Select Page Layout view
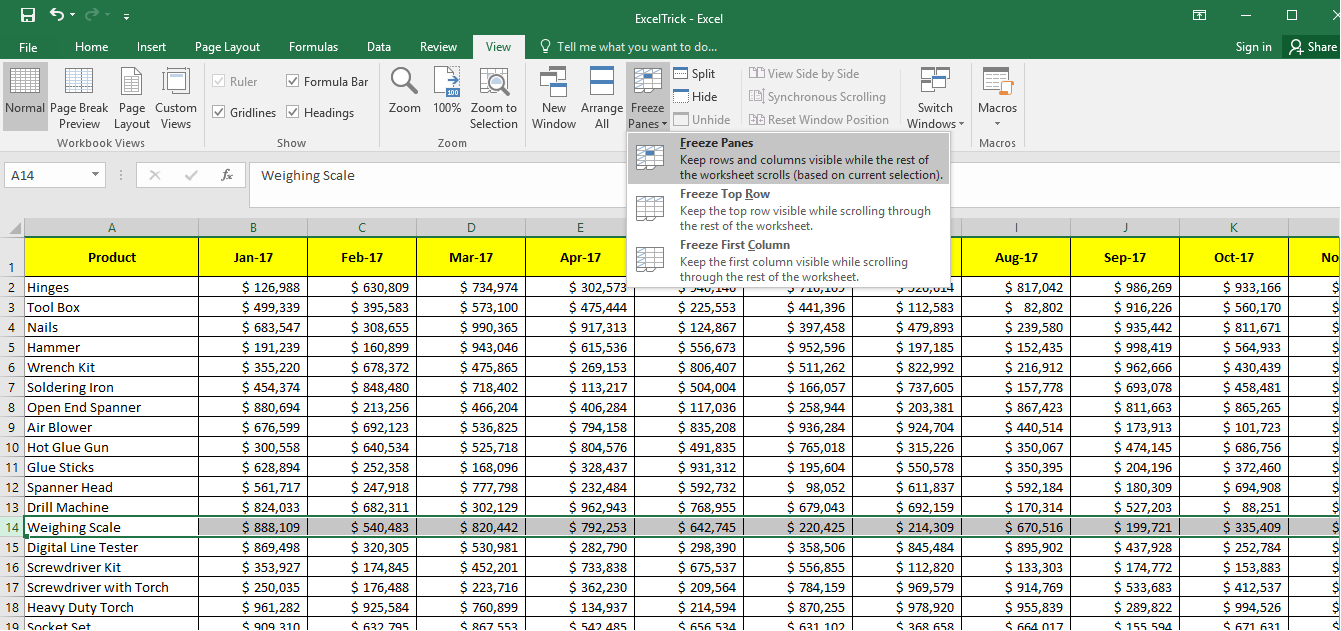 tap(131, 96)
